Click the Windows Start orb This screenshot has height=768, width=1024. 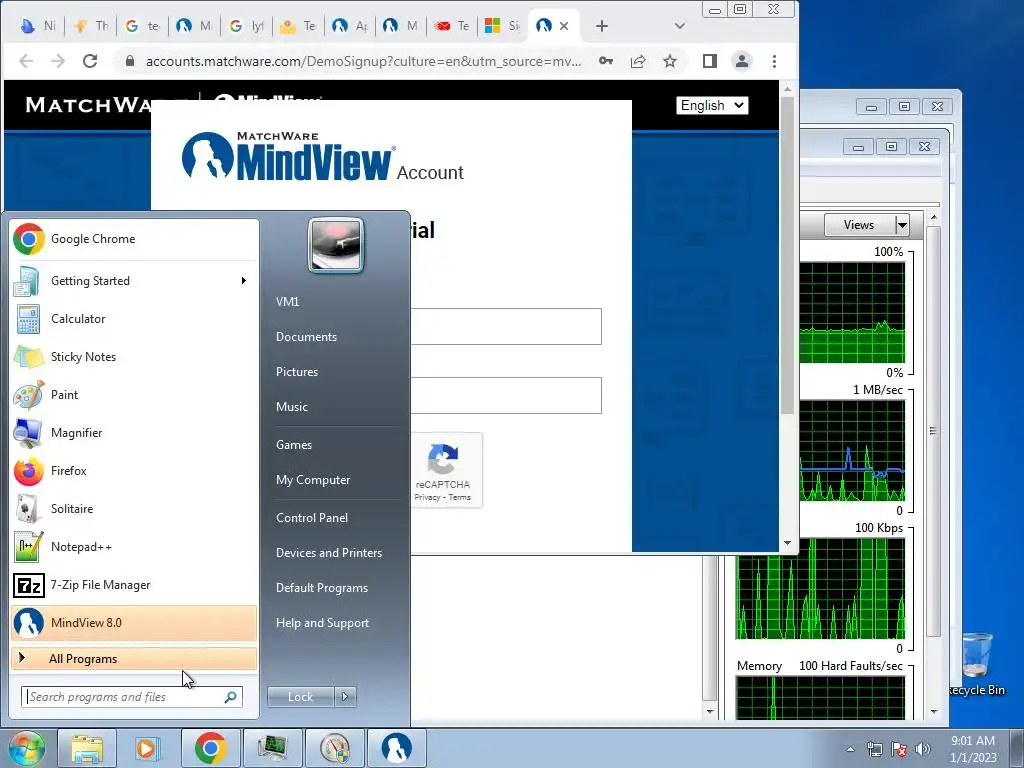(26, 748)
